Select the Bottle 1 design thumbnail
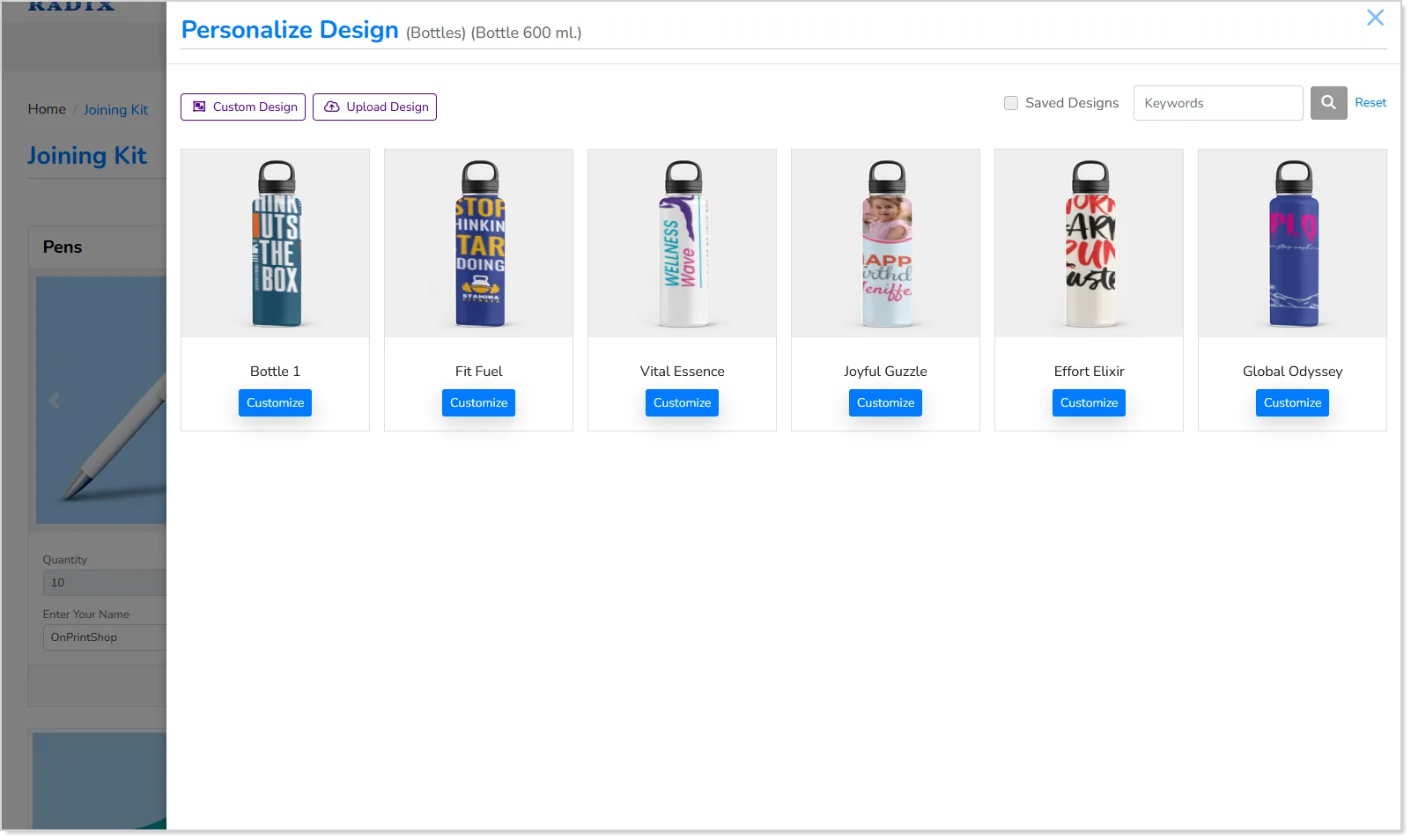Viewport: 1411px width, 840px height. tap(275, 243)
